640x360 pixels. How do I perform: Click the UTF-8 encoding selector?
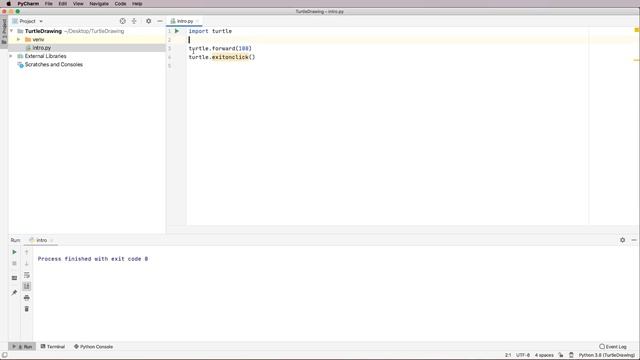(523, 355)
